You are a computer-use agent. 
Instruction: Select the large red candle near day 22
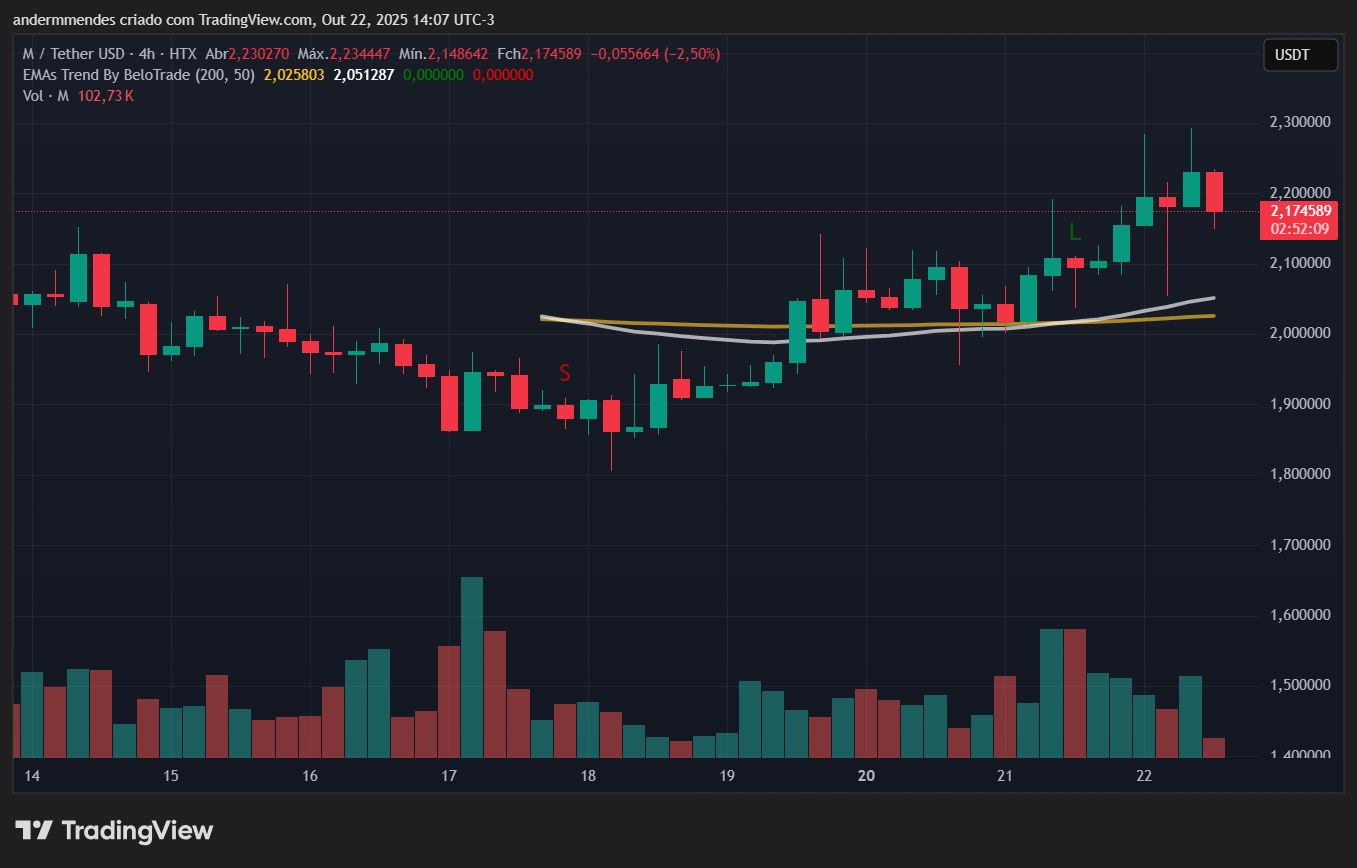pos(1213,190)
